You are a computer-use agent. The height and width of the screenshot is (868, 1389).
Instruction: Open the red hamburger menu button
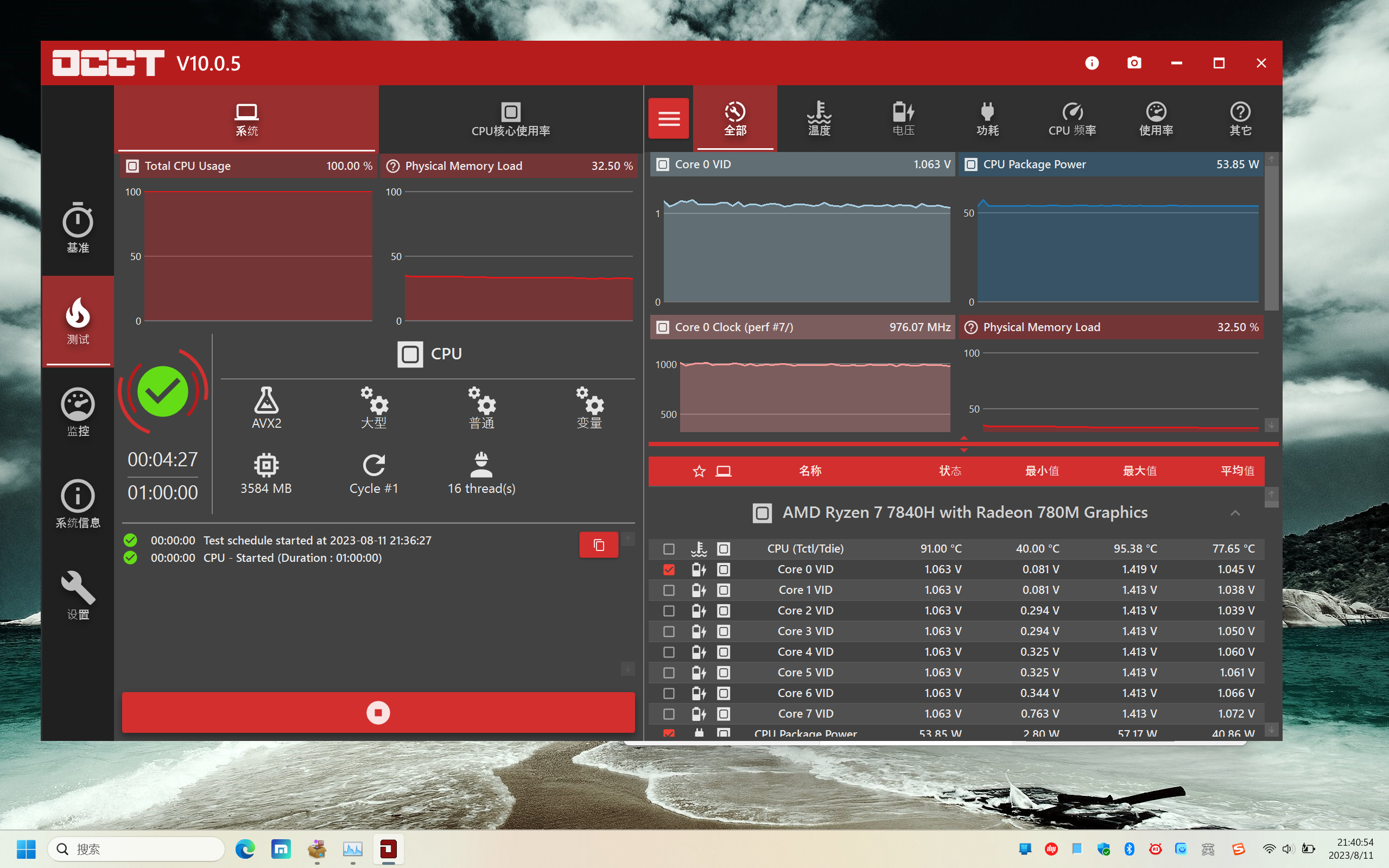pyautogui.click(x=669, y=118)
